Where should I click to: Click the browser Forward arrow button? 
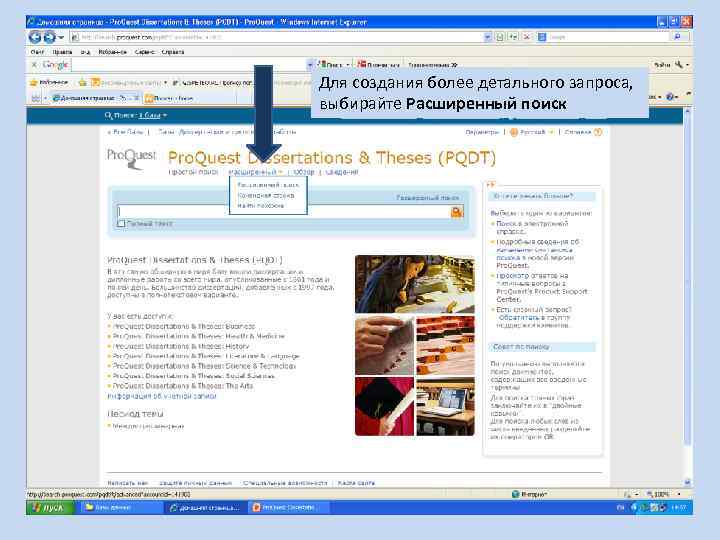(49, 37)
